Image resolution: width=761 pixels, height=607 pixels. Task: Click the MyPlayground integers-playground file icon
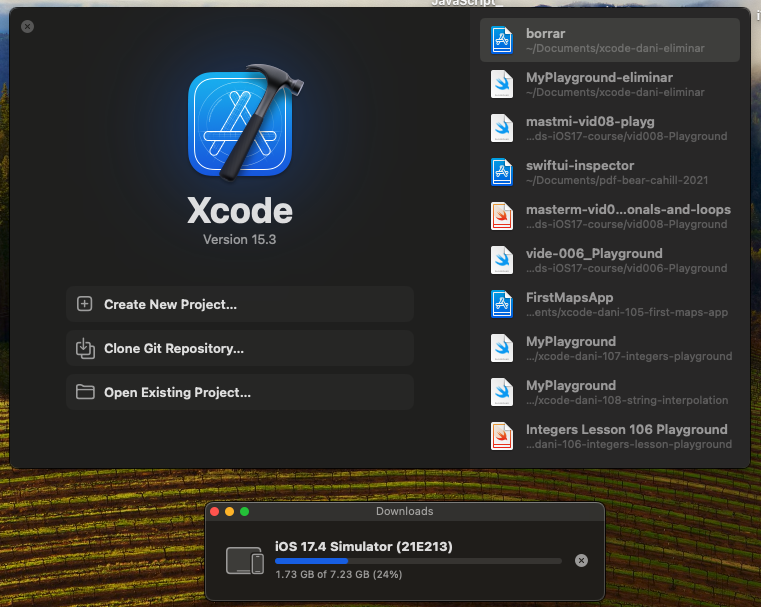click(x=502, y=348)
